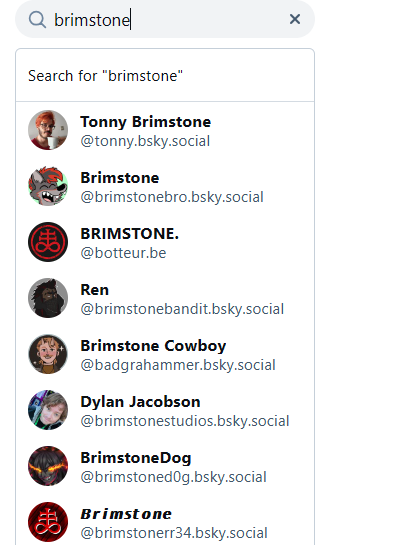Click the red sigil avatar of BRIMSTONE.
The height and width of the screenshot is (545, 418).
coord(48,242)
